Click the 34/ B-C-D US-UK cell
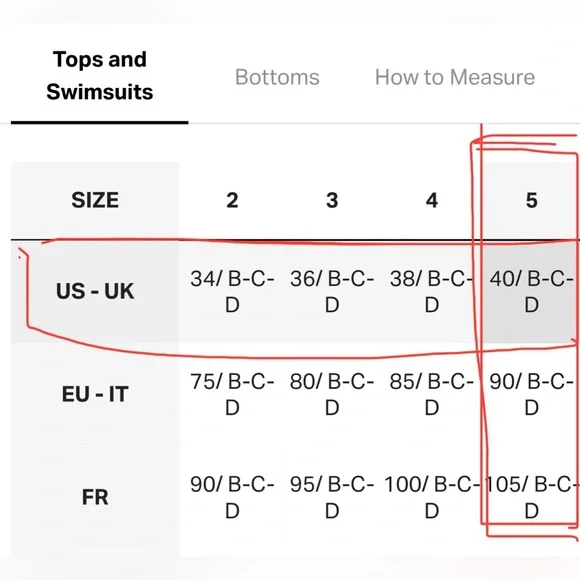580x580 pixels. click(x=232, y=291)
